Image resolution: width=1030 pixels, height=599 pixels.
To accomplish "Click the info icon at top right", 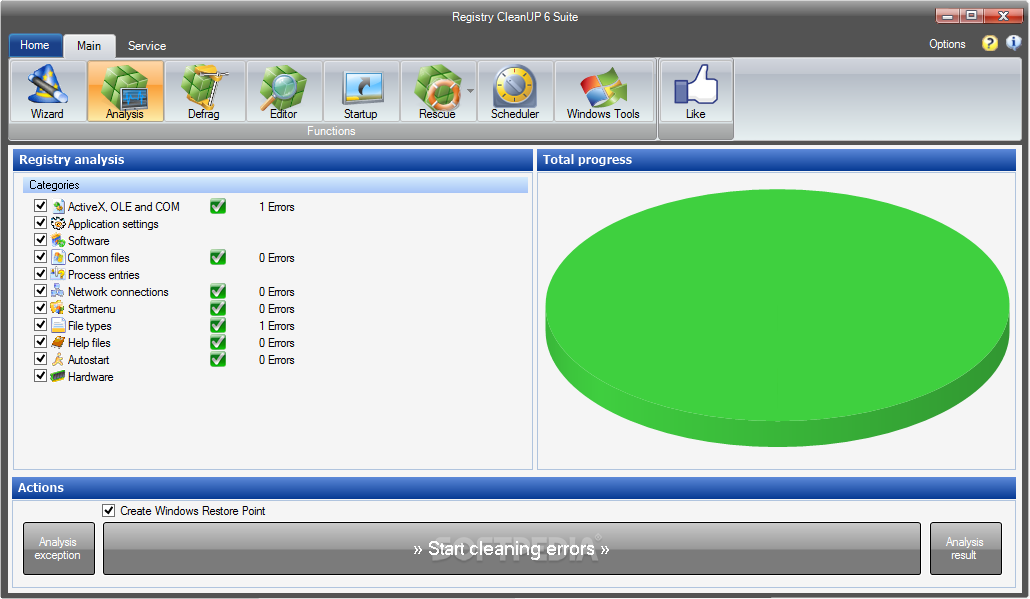I will point(1014,43).
